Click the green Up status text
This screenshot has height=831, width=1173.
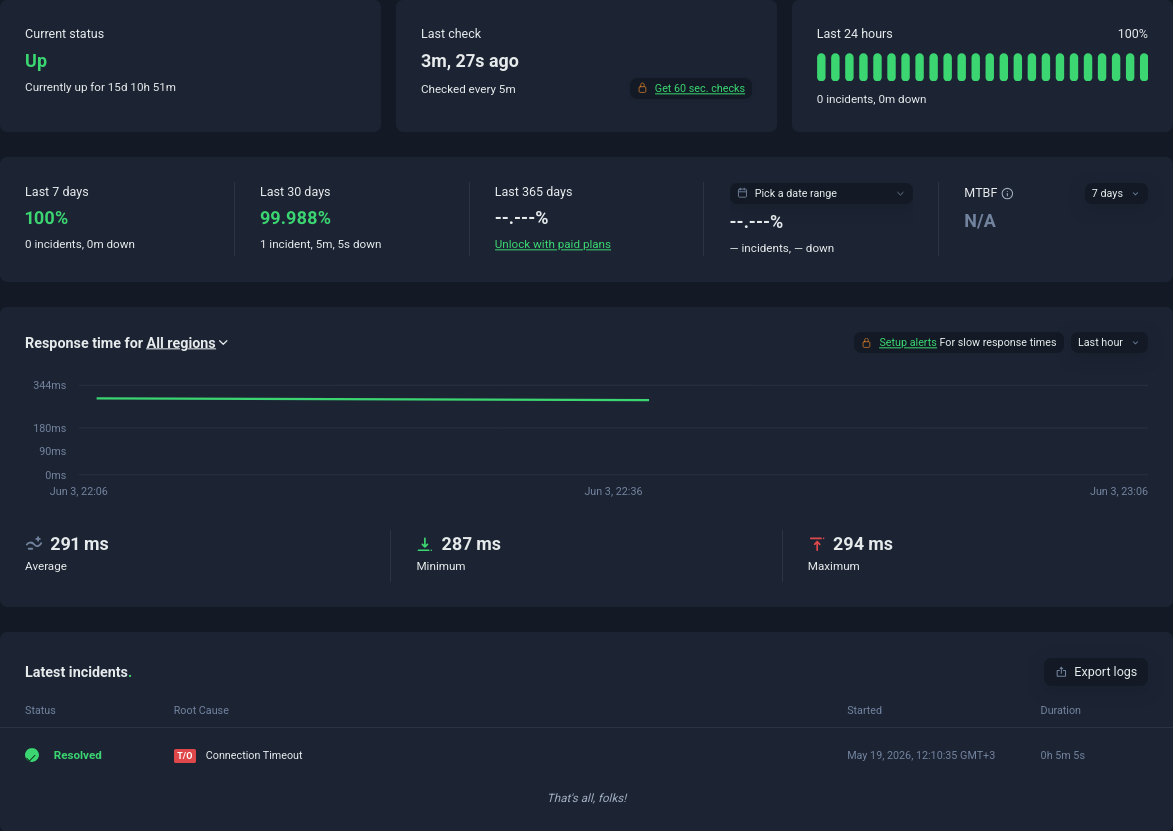(x=36, y=61)
